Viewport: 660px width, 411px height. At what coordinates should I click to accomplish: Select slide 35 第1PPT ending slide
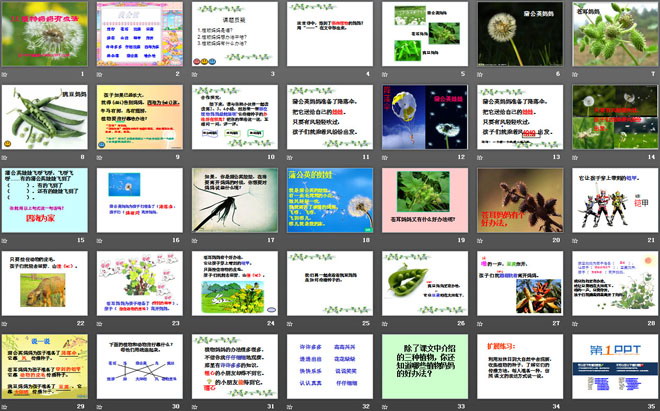(615, 367)
